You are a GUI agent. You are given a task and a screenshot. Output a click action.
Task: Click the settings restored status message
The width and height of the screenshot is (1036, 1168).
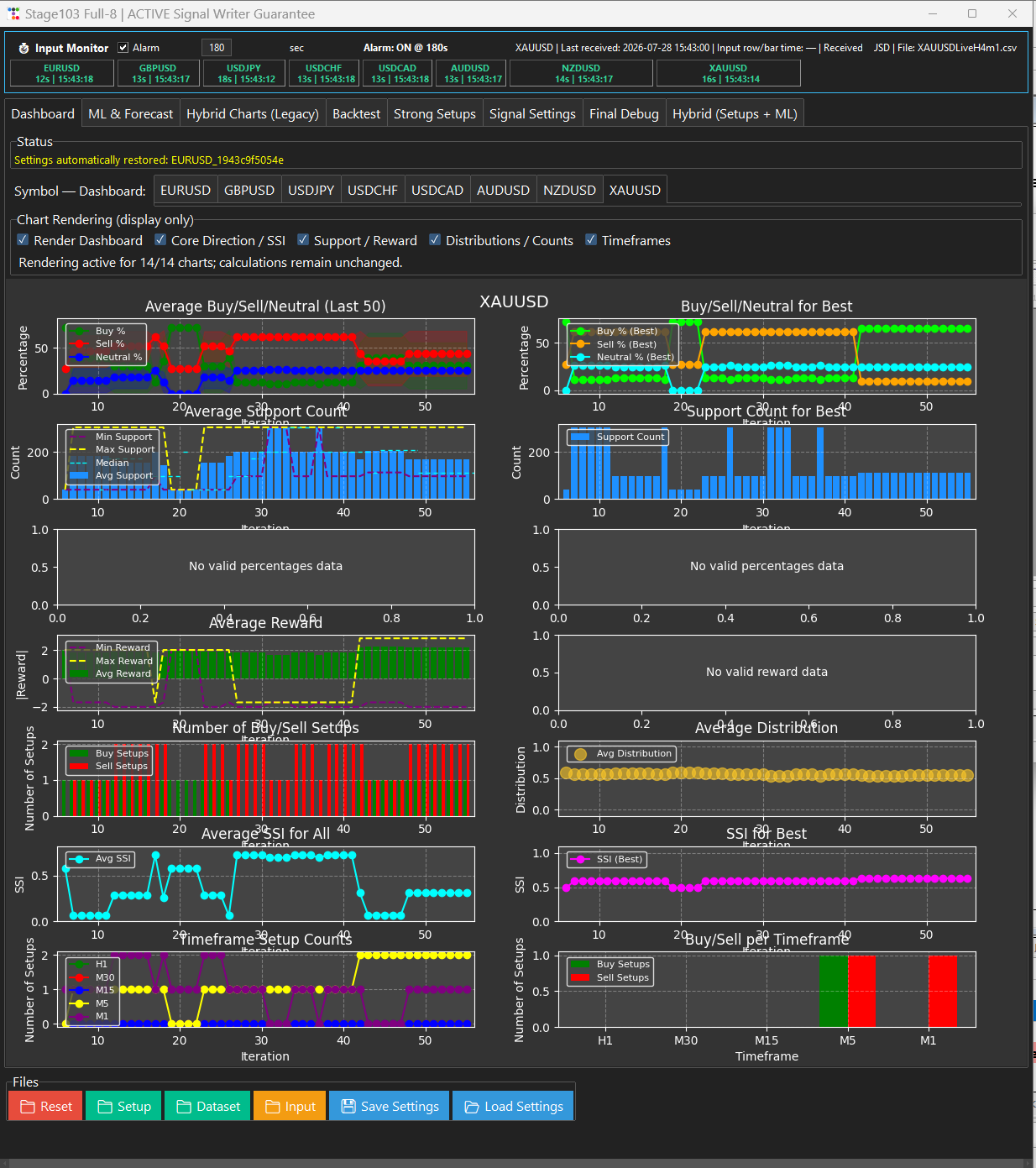[x=149, y=160]
